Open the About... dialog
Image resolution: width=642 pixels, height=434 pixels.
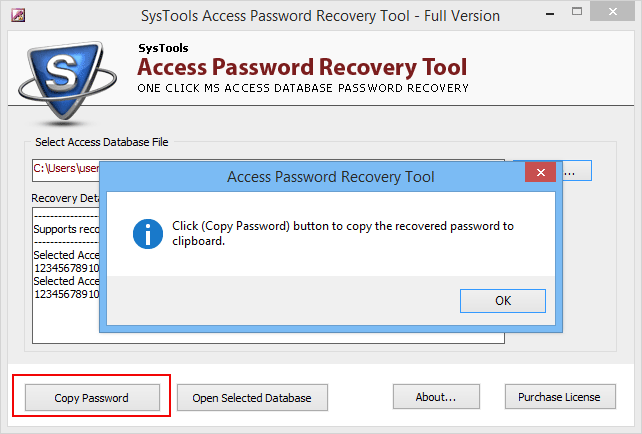click(436, 396)
